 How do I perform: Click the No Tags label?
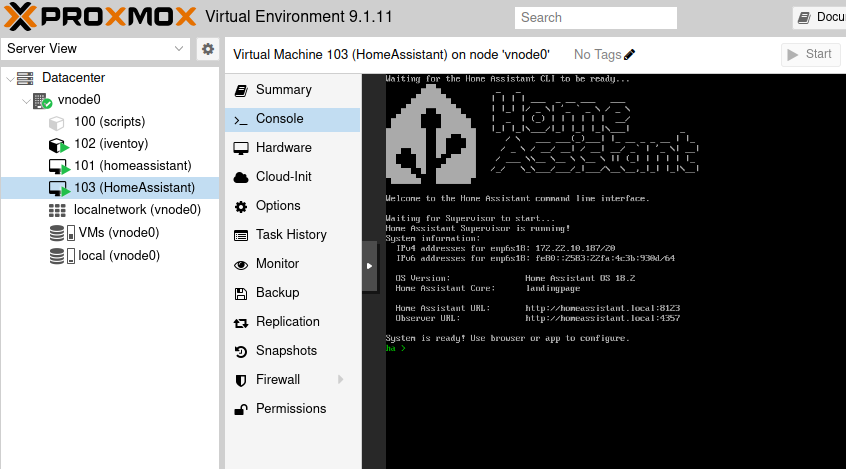tap(598, 55)
